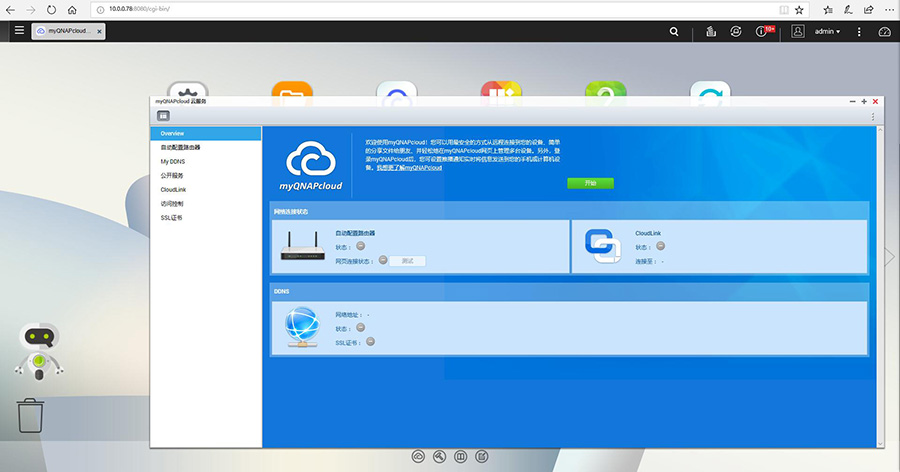
Task: Click the Qboost robot assistant icon
Action: pyautogui.click(x=38, y=354)
